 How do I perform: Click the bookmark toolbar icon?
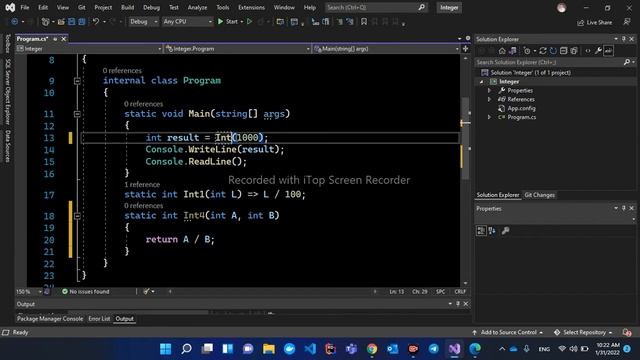(x=364, y=22)
